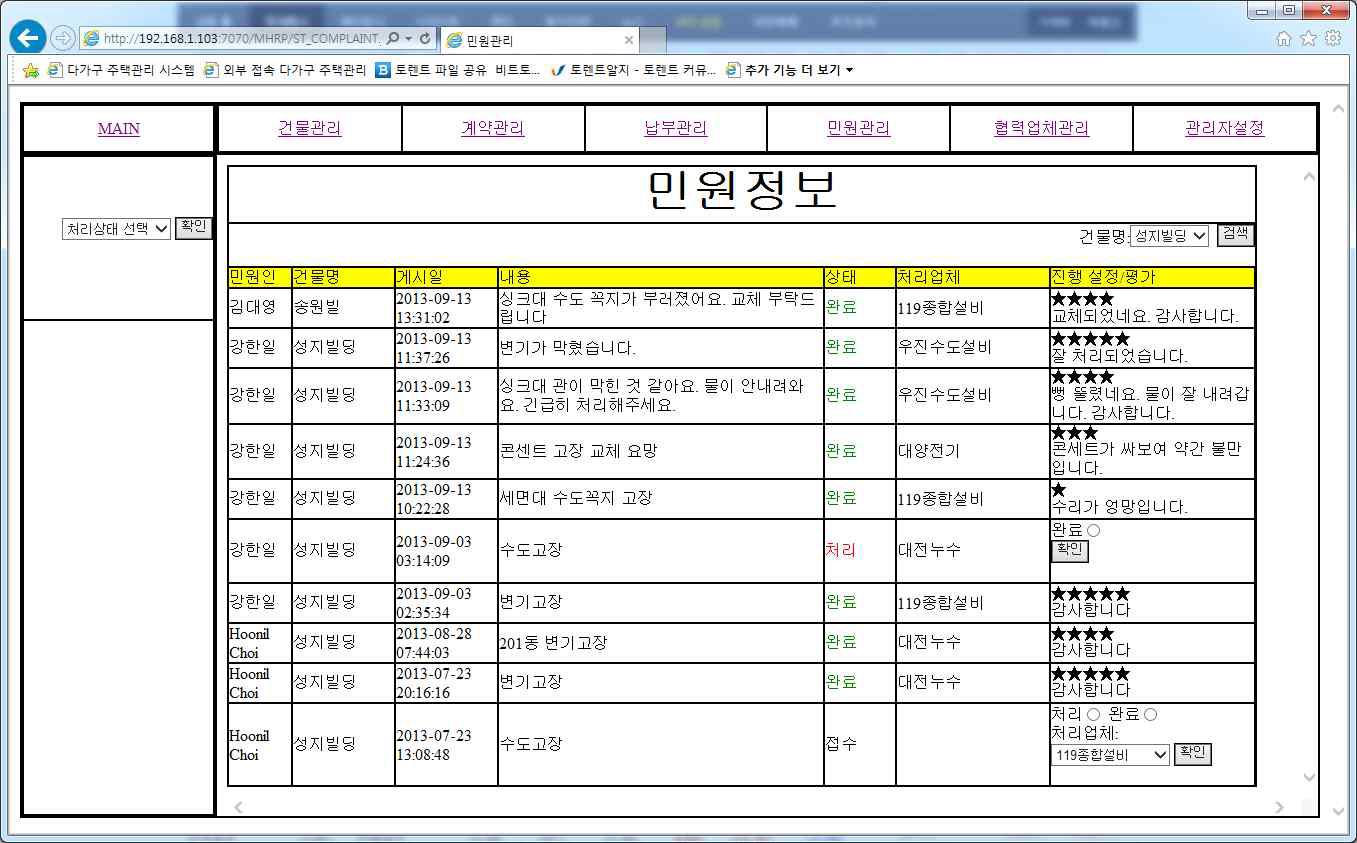Open 민원관리 menu

coord(858,128)
